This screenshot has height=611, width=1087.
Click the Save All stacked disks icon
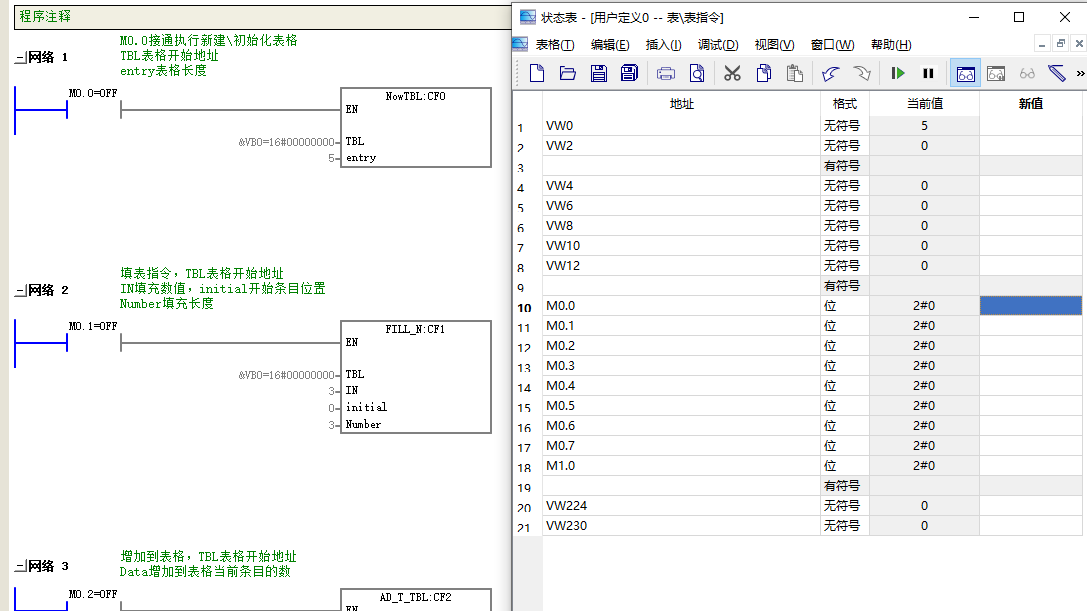629,73
